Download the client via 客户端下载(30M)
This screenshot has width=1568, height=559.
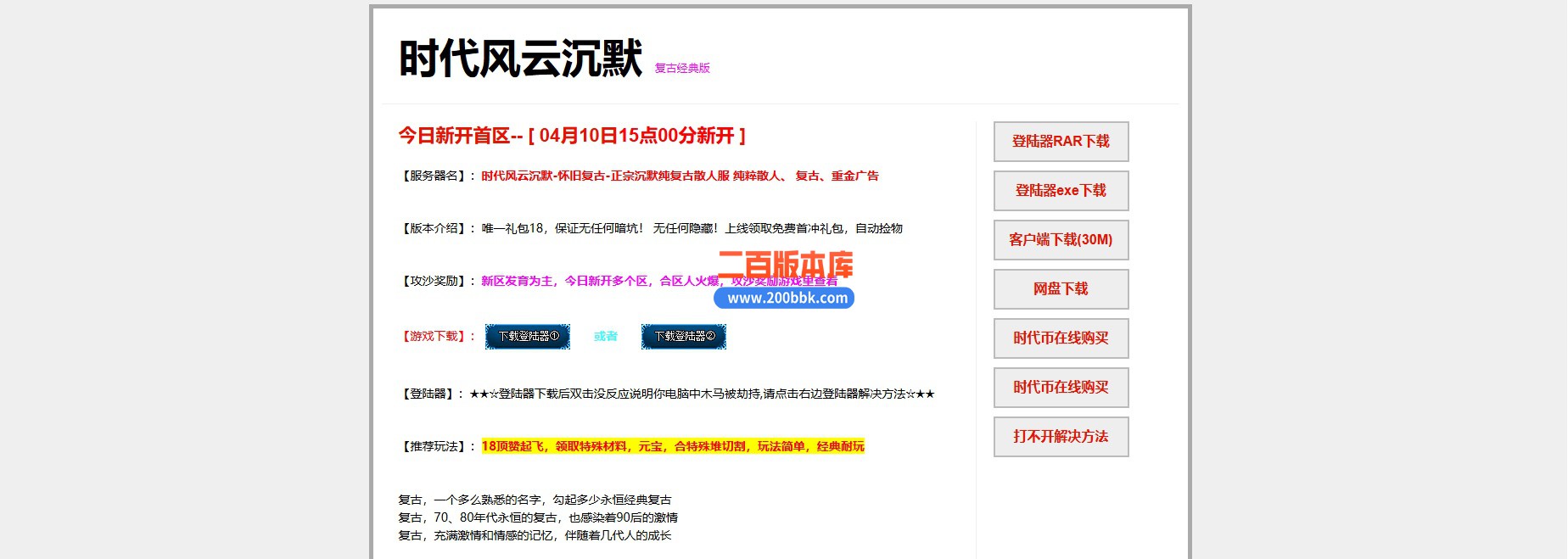point(1061,240)
